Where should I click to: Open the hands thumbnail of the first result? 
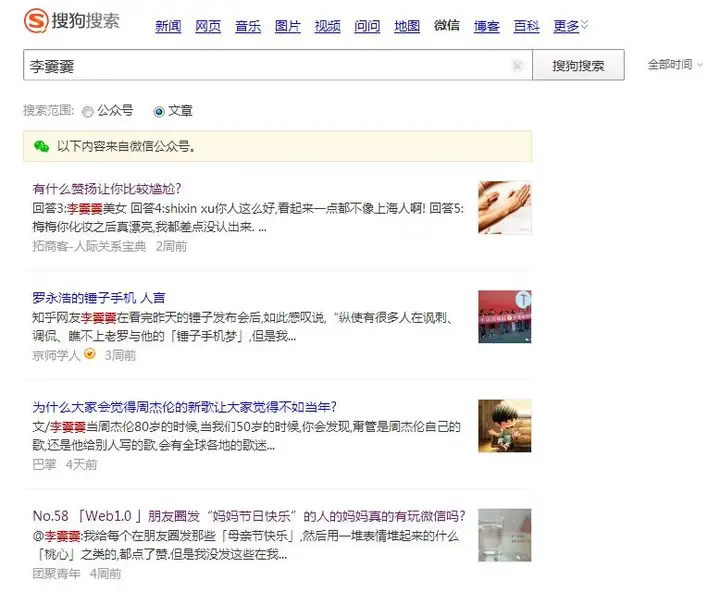pos(505,208)
